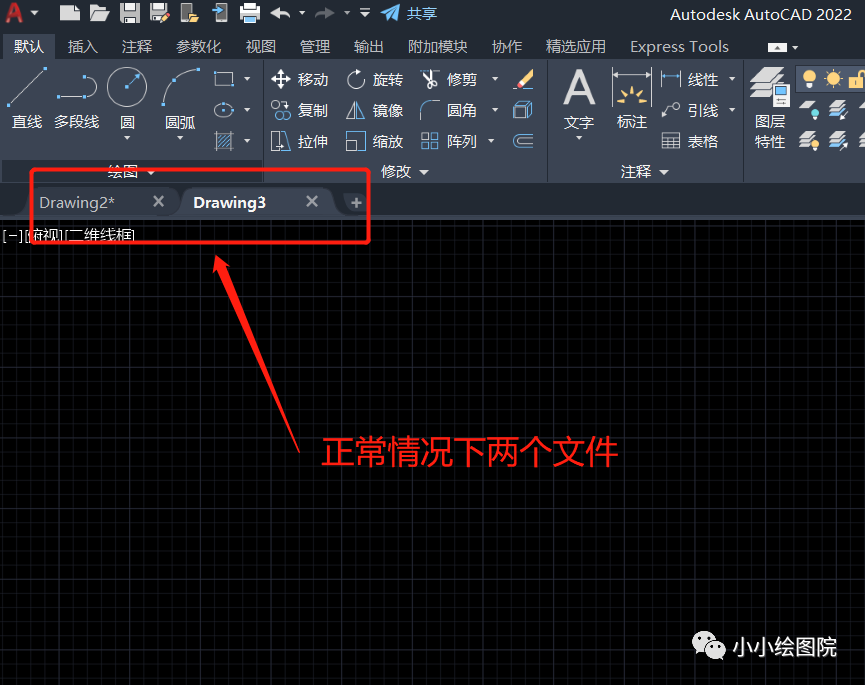Image resolution: width=865 pixels, height=685 pixels.
Task: Expand the Trim (修剪) dropdown arrow
Action: [495, 79]
